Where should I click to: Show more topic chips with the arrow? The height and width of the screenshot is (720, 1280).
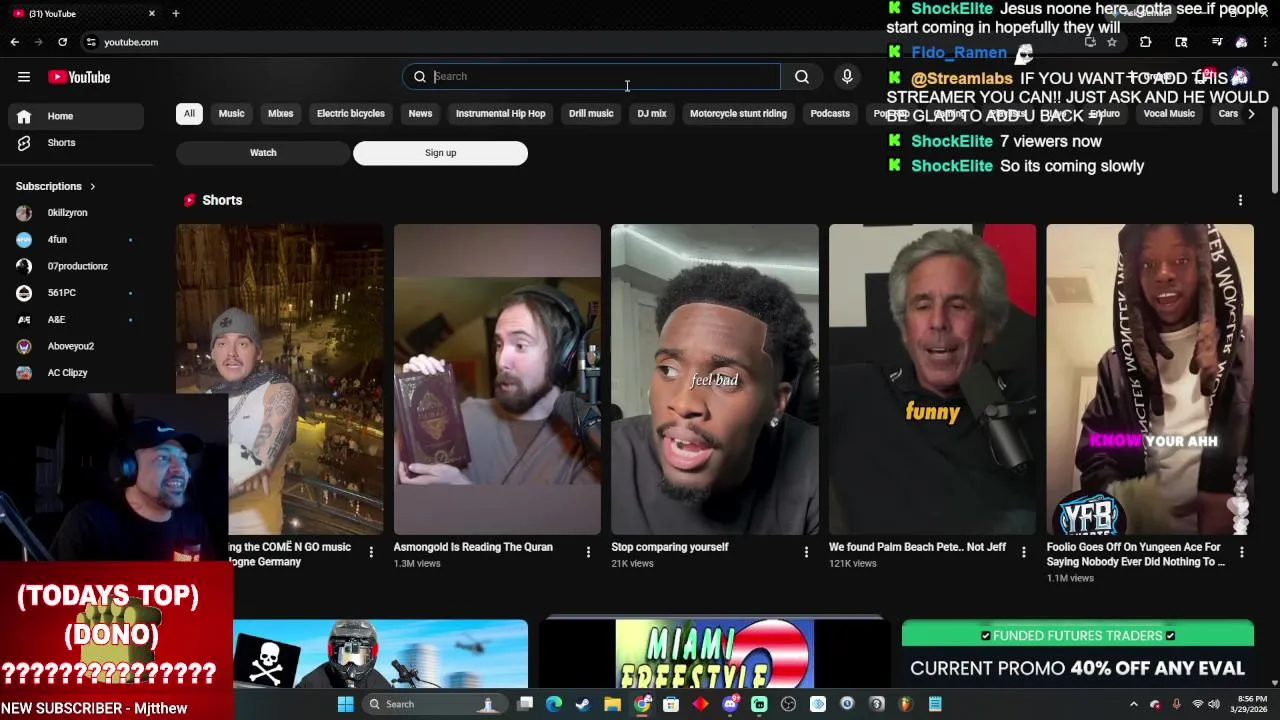(1251, 114)
